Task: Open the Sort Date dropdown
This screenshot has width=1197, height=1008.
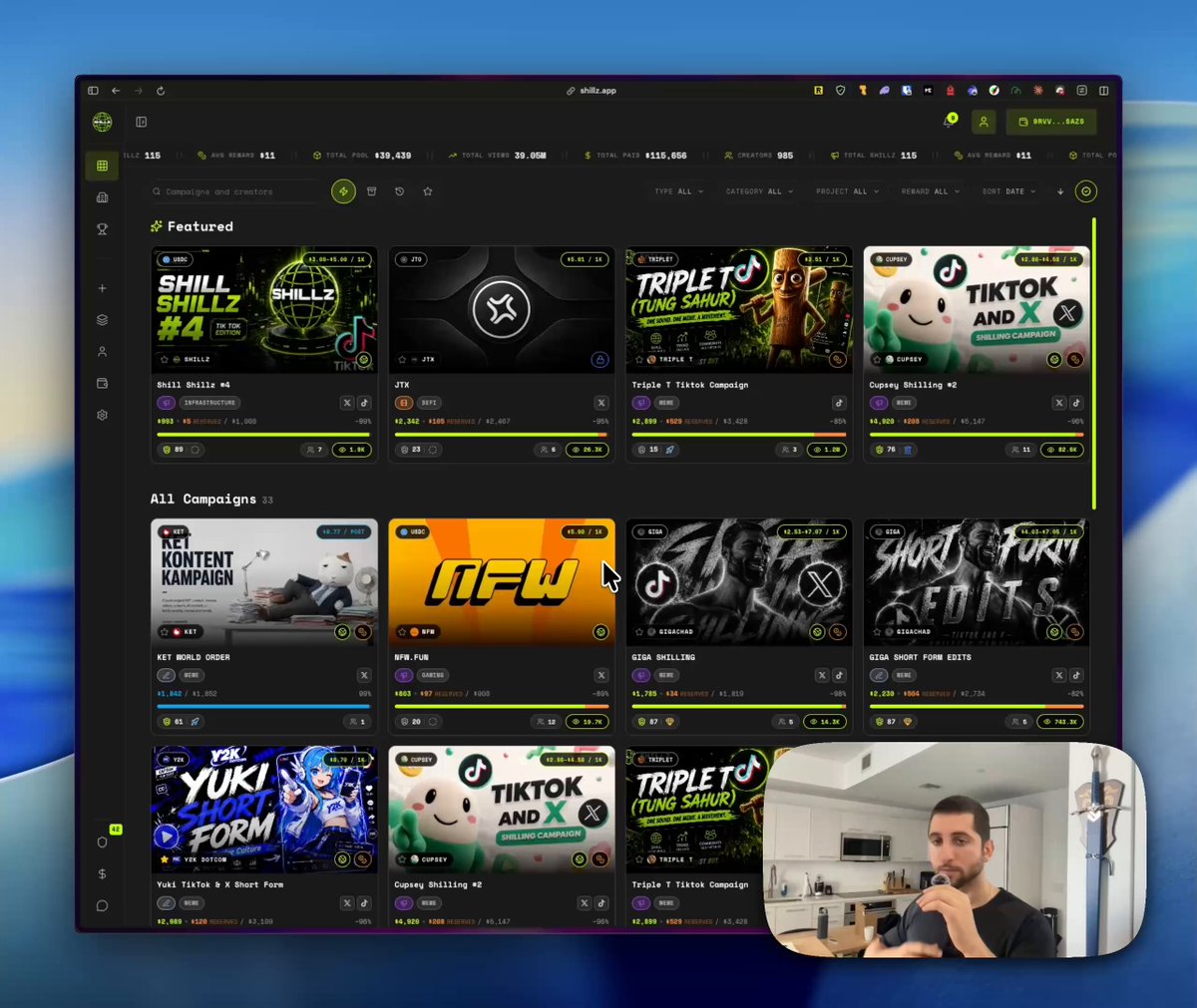Action: 1008,191
